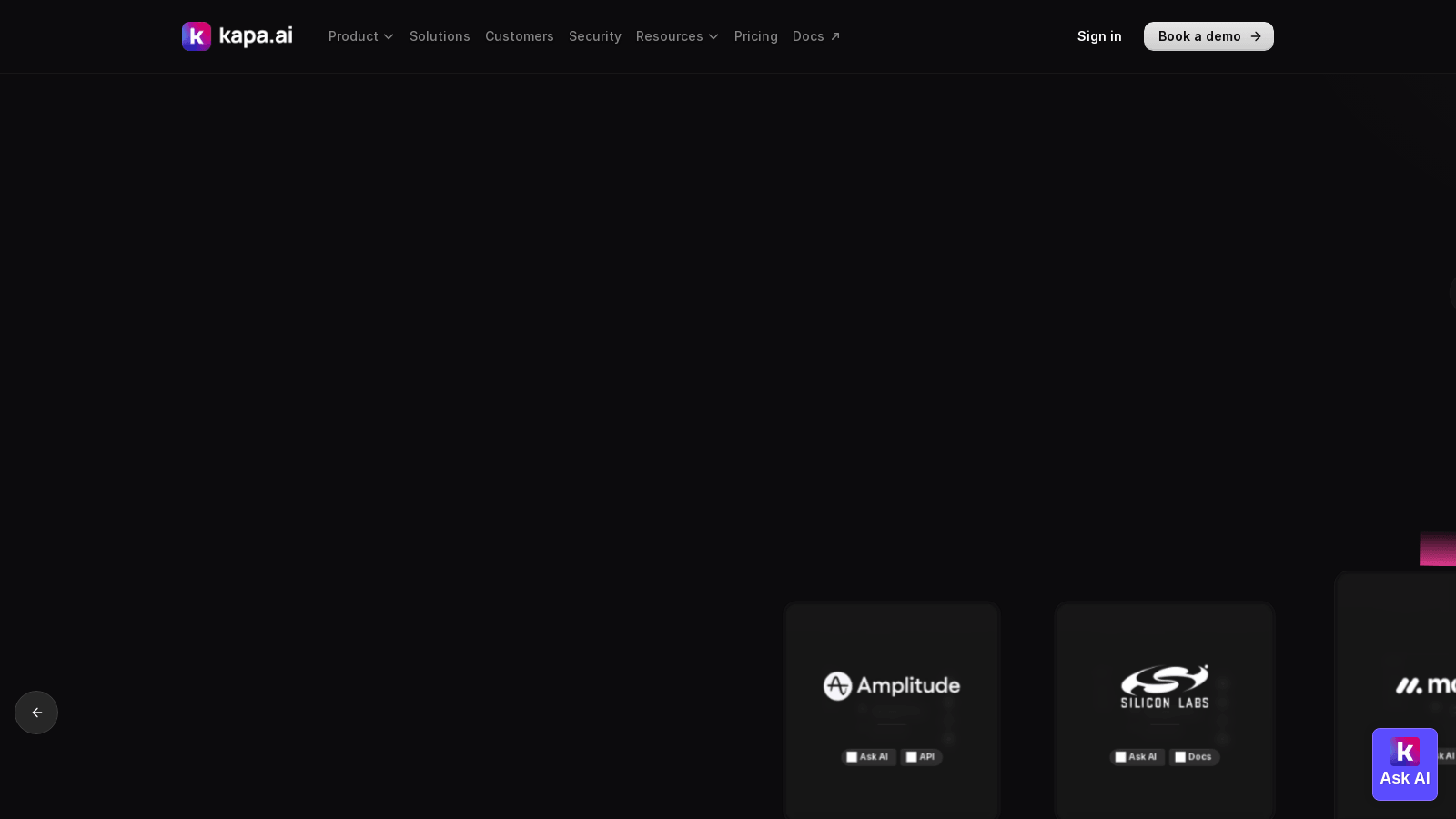Click the external arrow beside Docs

(x=835, y=36)
